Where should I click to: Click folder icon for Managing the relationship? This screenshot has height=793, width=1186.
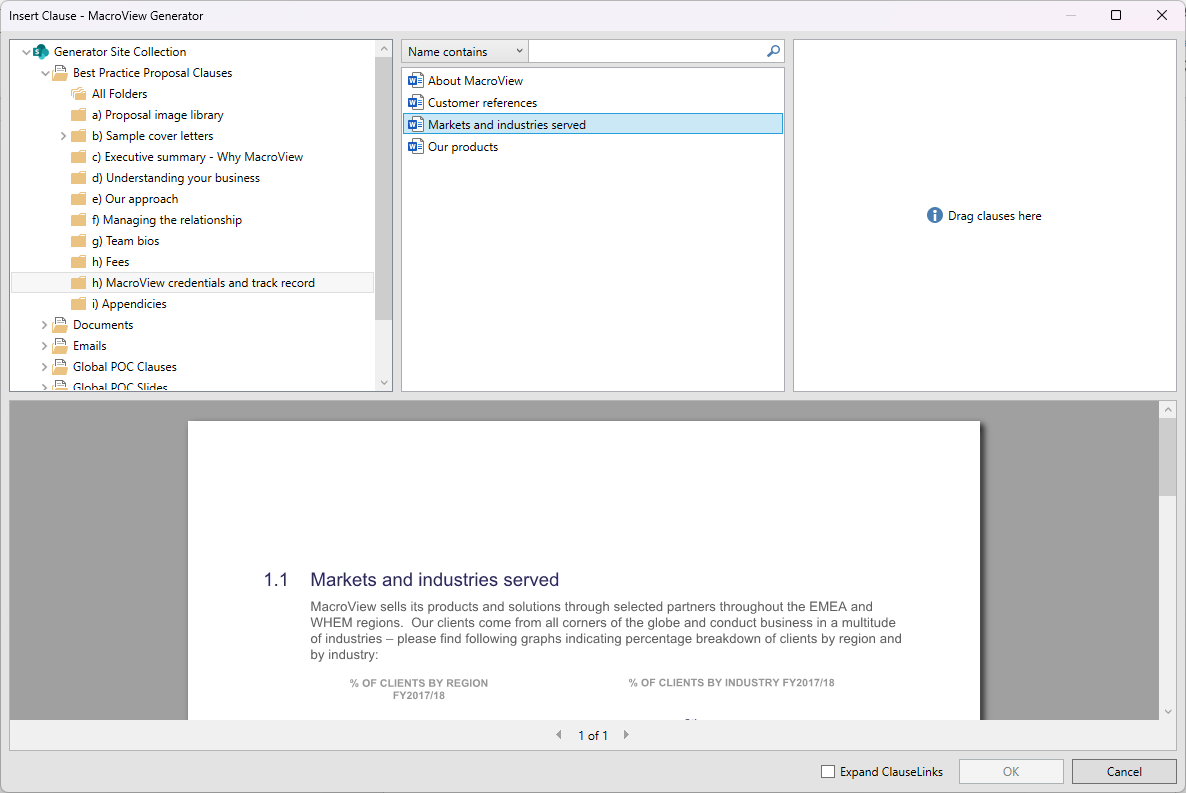[x=79, y=220]
